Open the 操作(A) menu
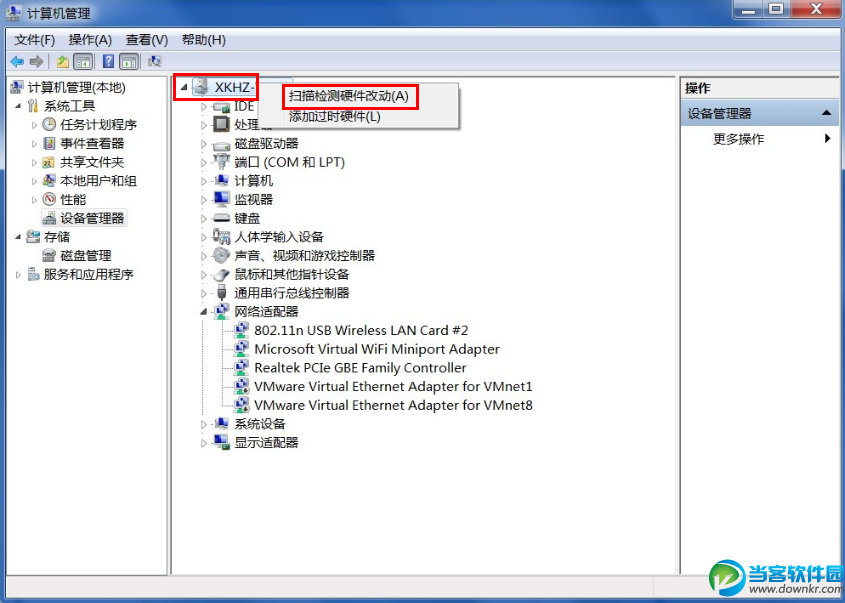The height and width of the screenshot is (603, 845). (90, 40)
